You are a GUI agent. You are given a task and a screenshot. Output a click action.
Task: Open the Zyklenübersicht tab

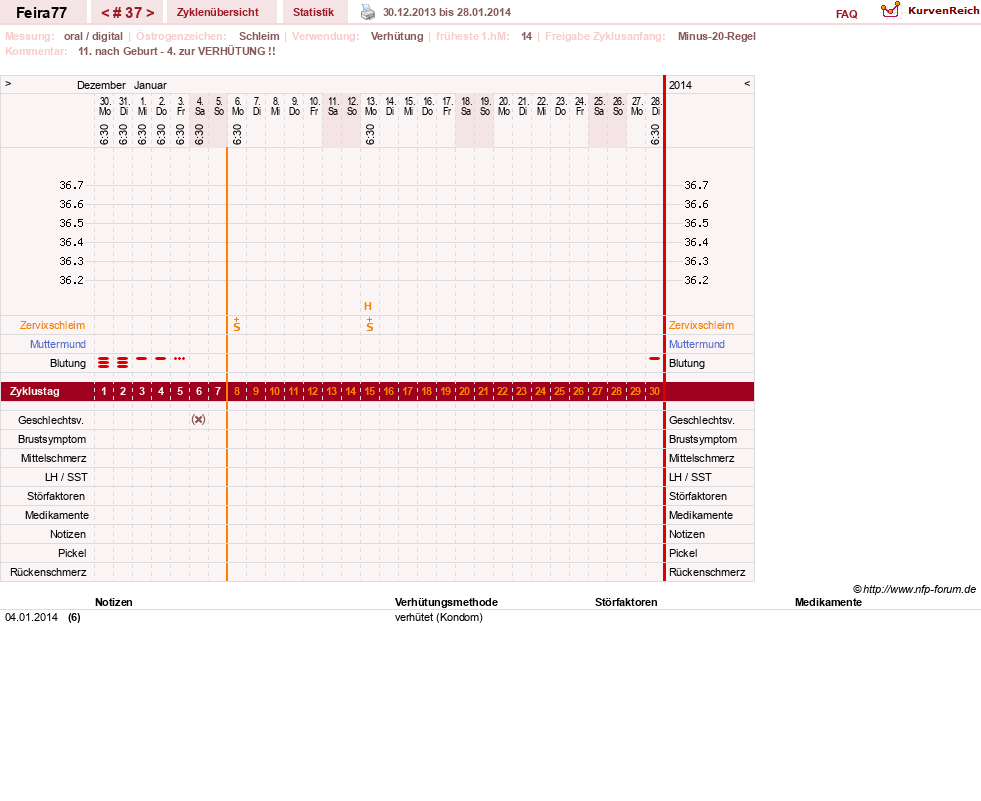[218, 12]
